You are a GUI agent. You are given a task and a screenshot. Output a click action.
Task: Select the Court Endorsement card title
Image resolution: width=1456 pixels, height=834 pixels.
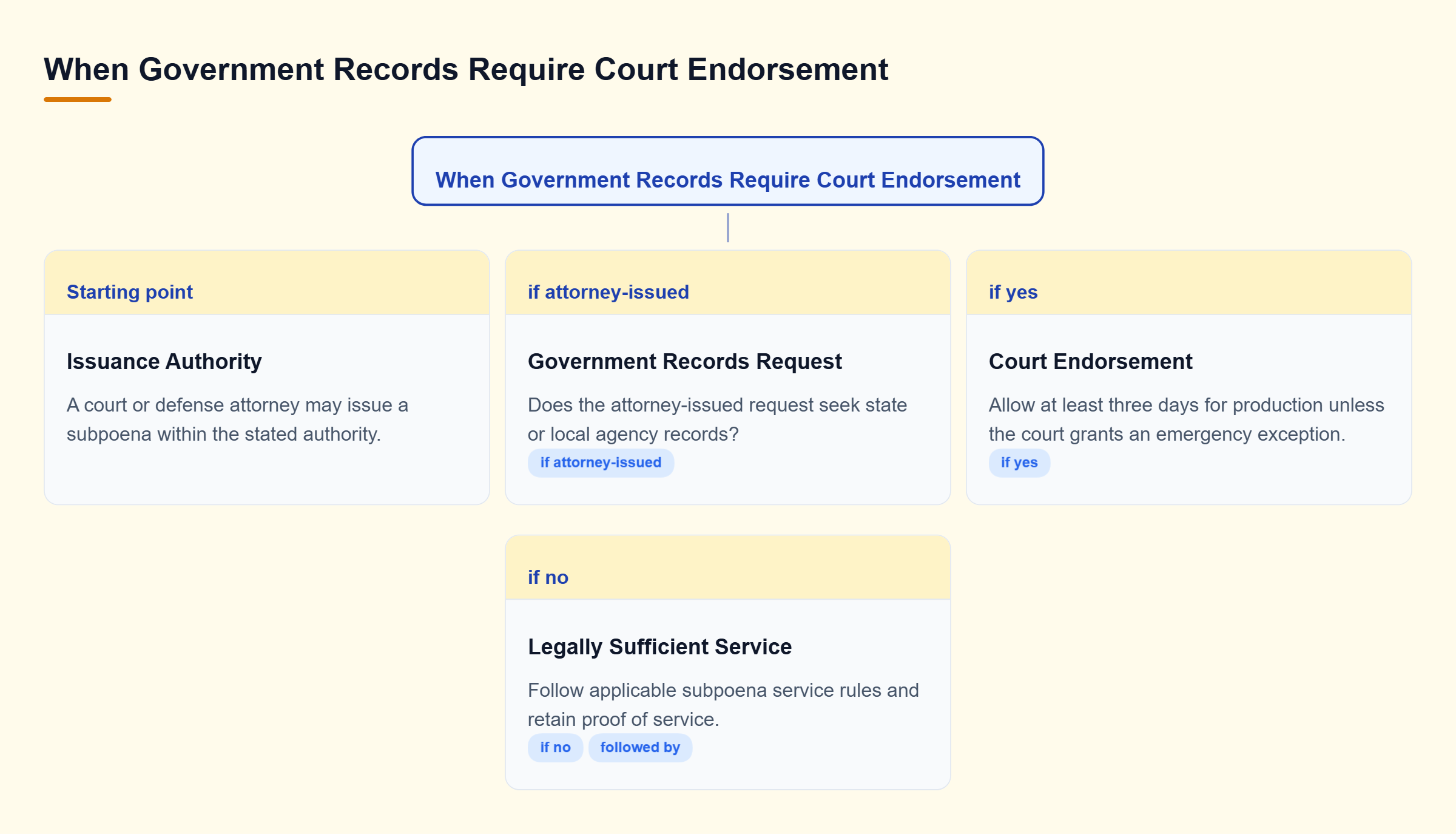coord(1090,361)
